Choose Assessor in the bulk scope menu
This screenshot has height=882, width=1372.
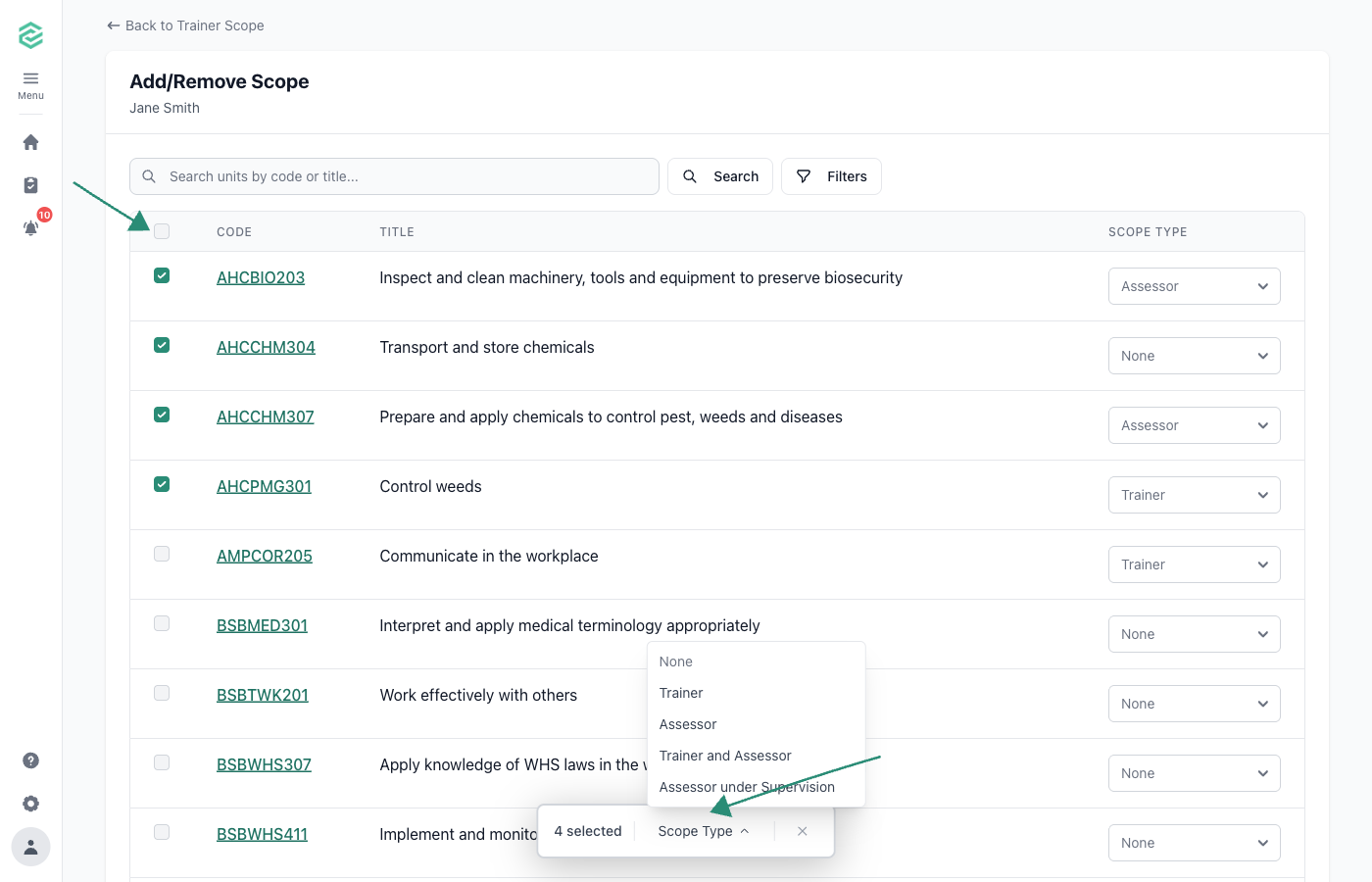pyautogui.click(x=756, y=724)
